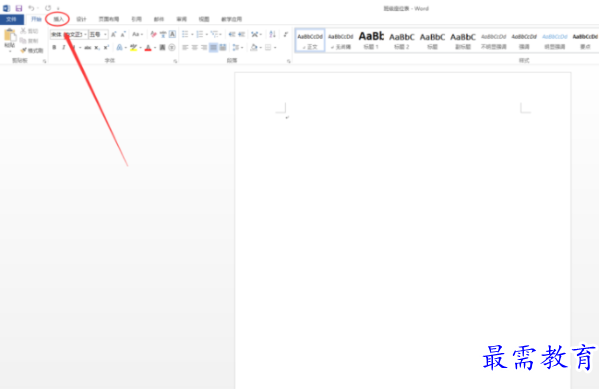Open the Paragraph group dialog launcher
This screenshot has width=604, height=389.
pos(289,61)
